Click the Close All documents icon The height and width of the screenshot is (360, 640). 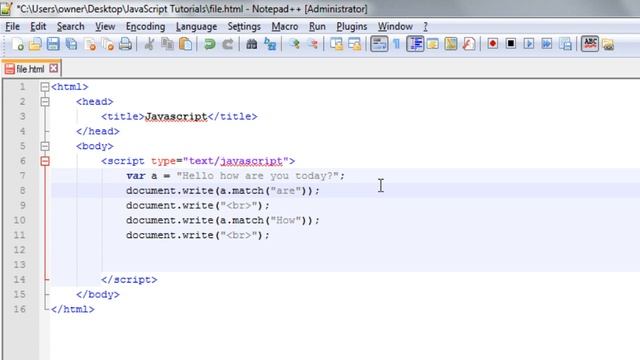[x=108, y=44]
